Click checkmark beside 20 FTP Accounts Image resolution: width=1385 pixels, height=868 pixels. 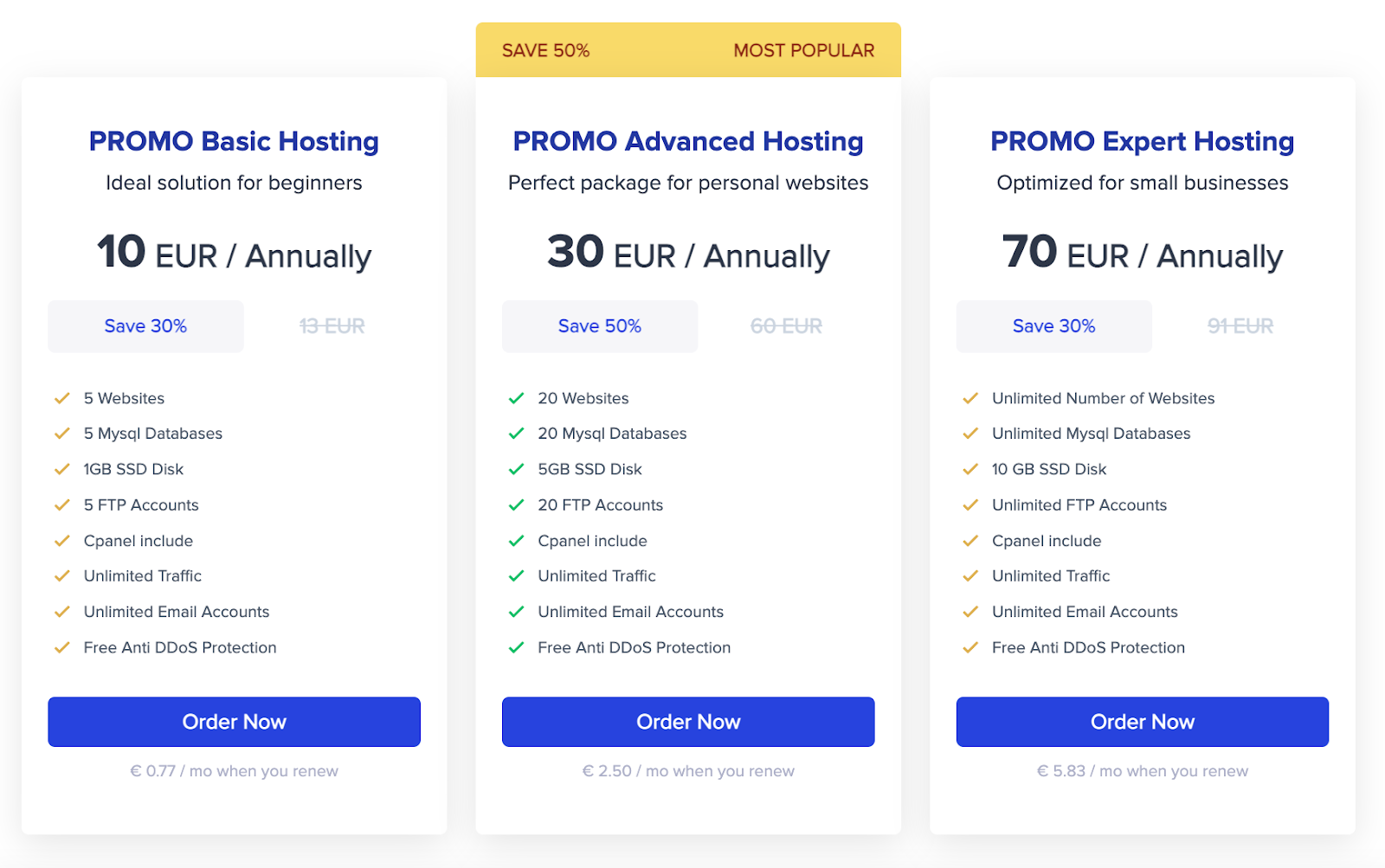pyautogui.click(x=517, y=505)
